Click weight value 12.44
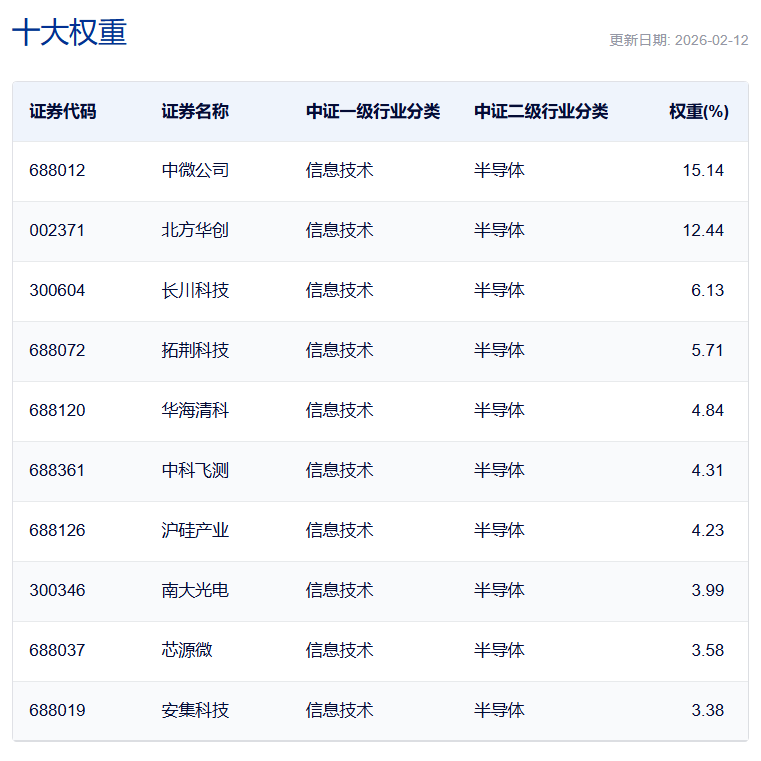The width and height of the screenshot is (761, 761). [703, 230]
